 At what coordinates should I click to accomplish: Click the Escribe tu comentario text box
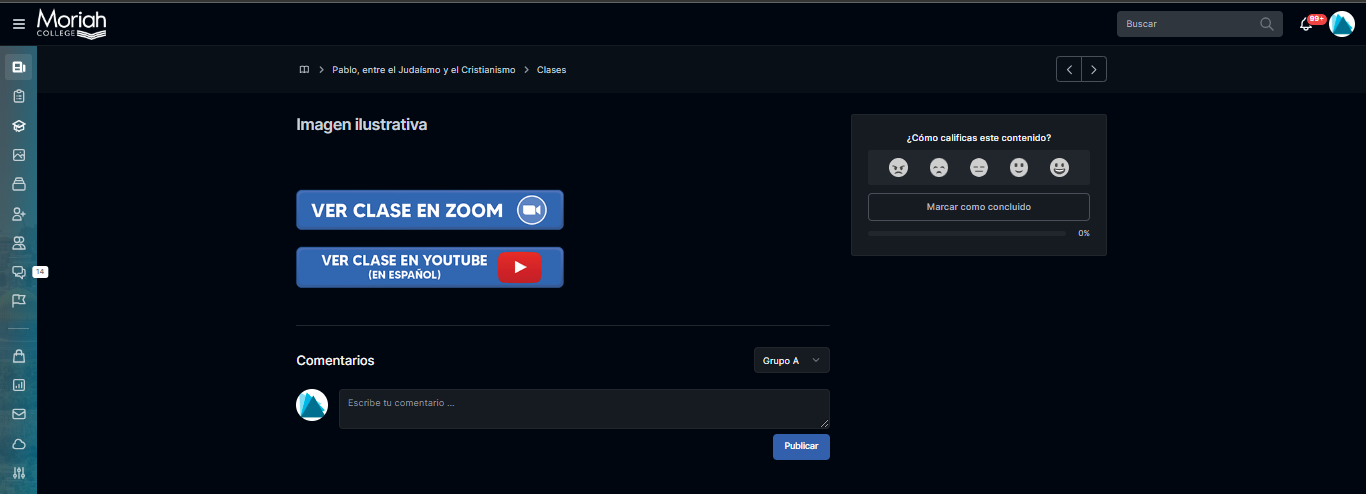tap(583, 409)
